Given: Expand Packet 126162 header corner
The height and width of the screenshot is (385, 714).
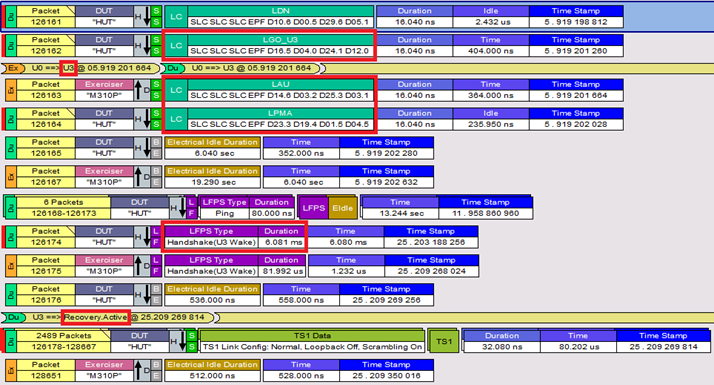Looking at the screenshot, I should pos(71,38).
